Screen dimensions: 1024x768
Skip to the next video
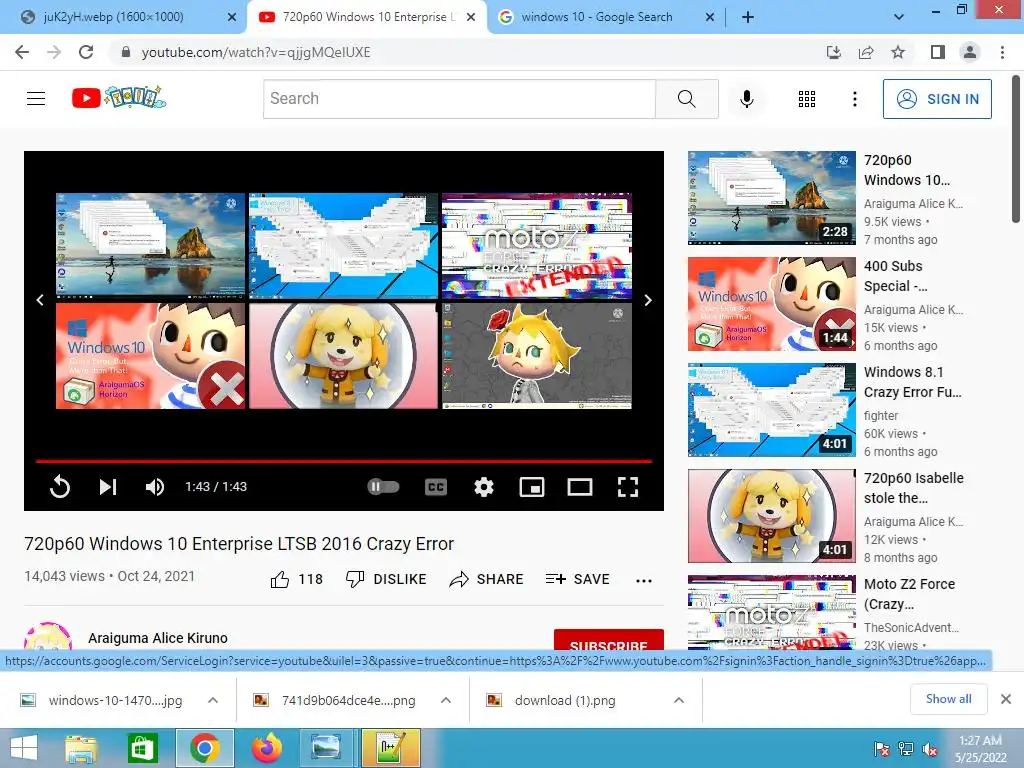click(x=108, y=487)
